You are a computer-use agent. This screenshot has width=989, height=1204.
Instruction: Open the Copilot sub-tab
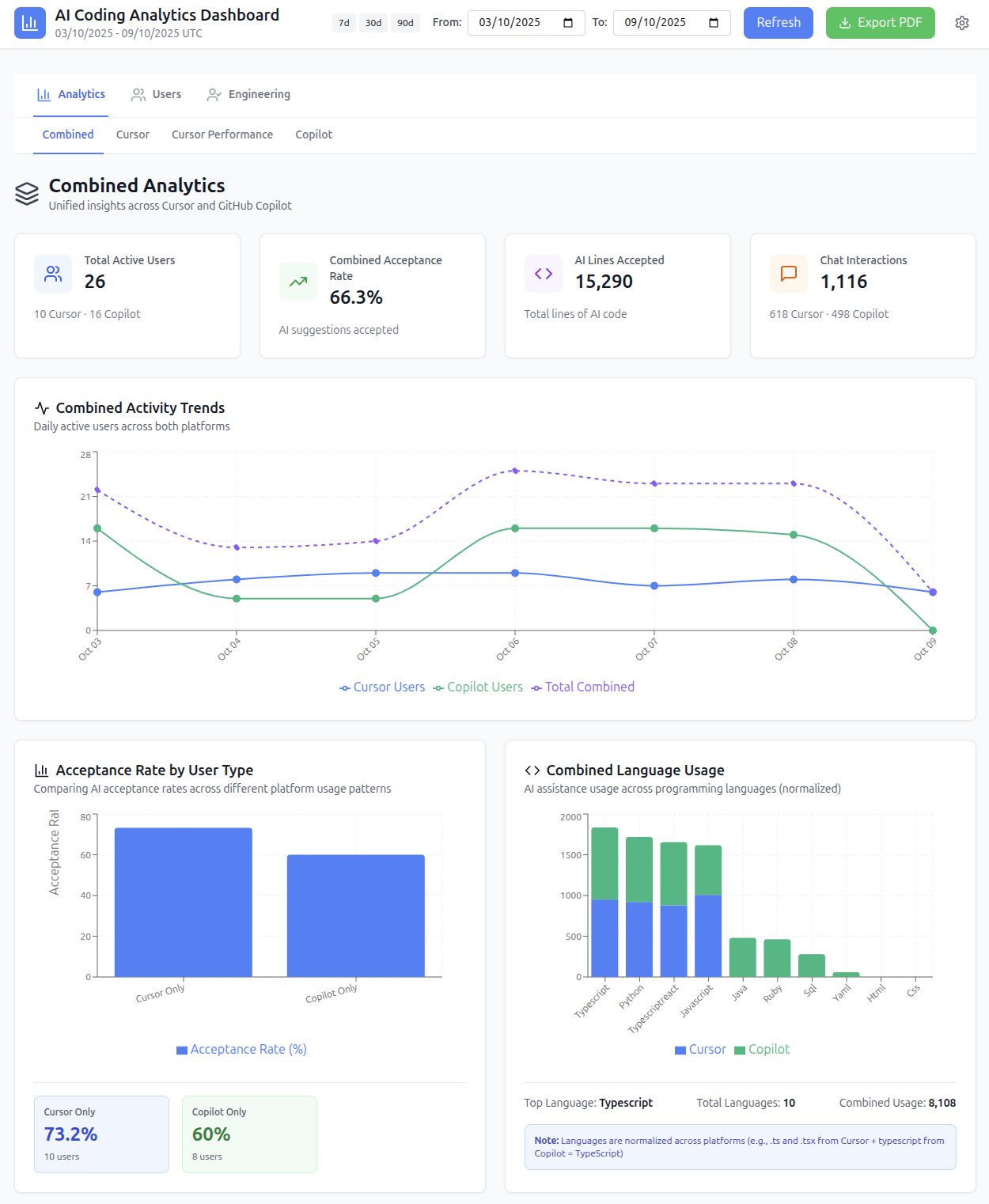pos(314,135)
